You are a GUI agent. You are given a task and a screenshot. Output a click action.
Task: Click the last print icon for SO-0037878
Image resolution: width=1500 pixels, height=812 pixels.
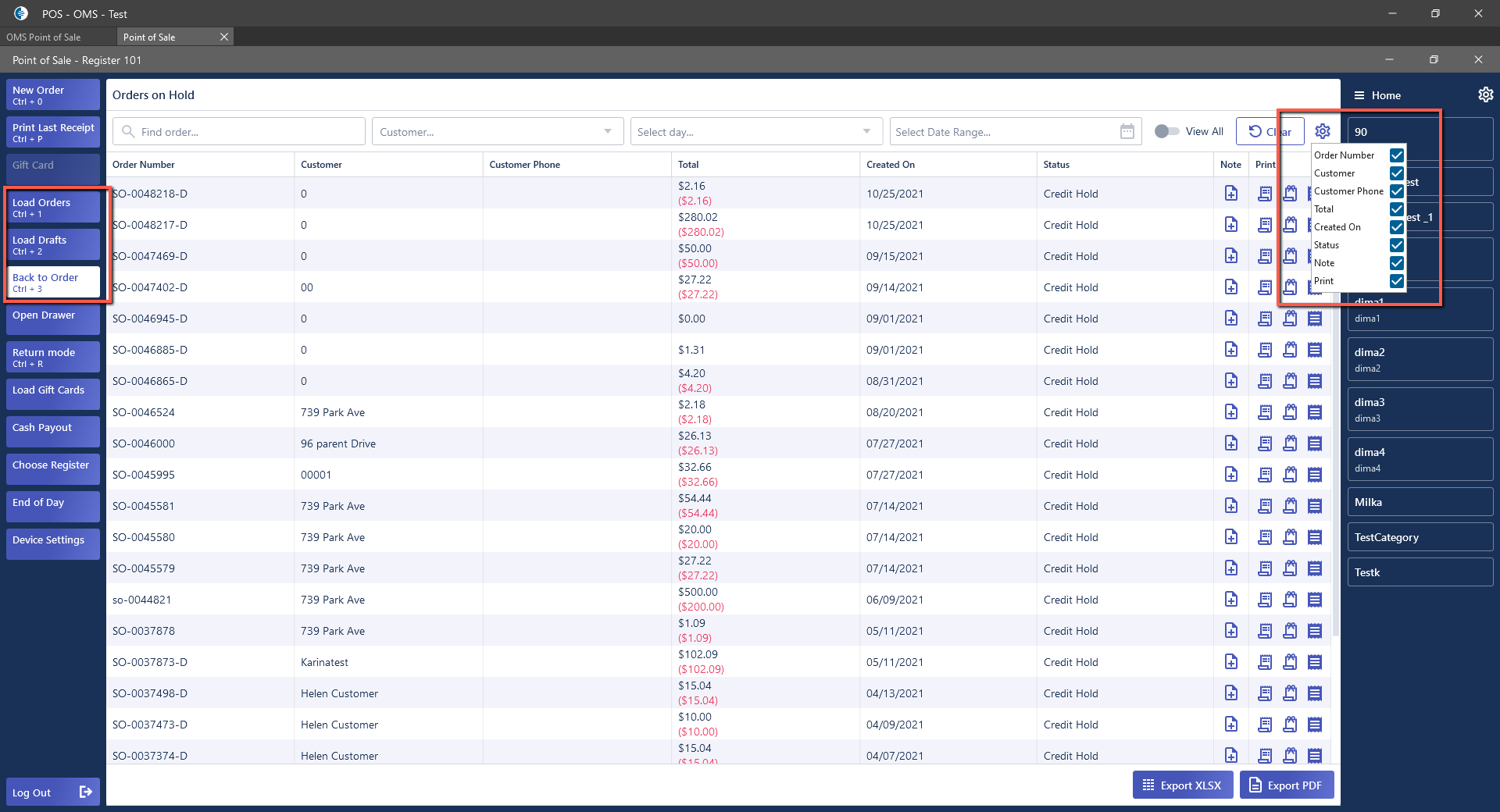1315,631
